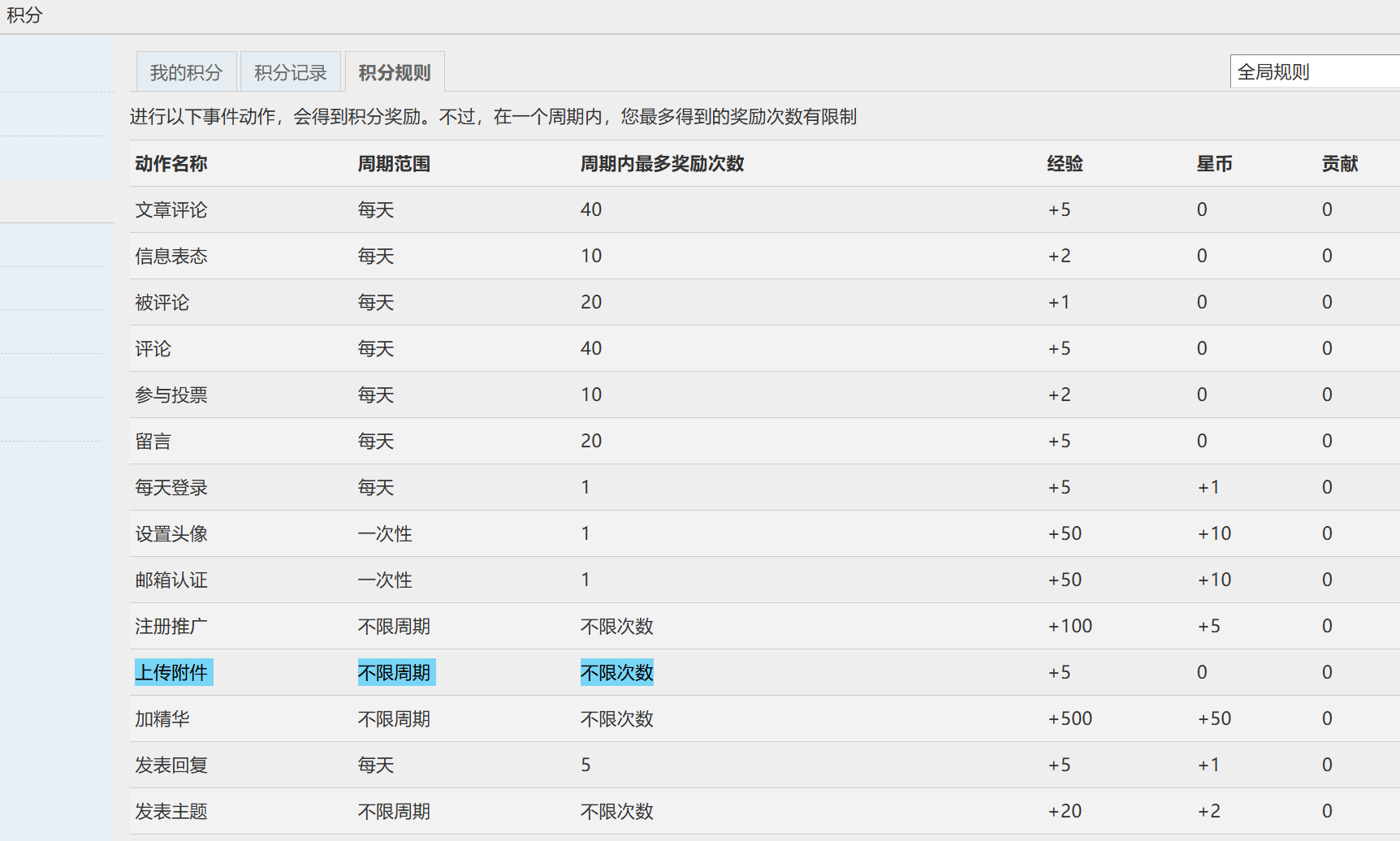Click the 动作名称 column header
This screenshot has width=1400, height=841.
point(171,163)
